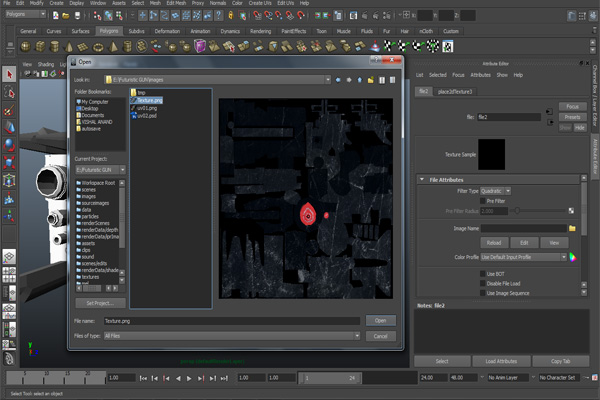
Task: Activate the Scale tool red arrows icon
Action: [x=9, y=162]
